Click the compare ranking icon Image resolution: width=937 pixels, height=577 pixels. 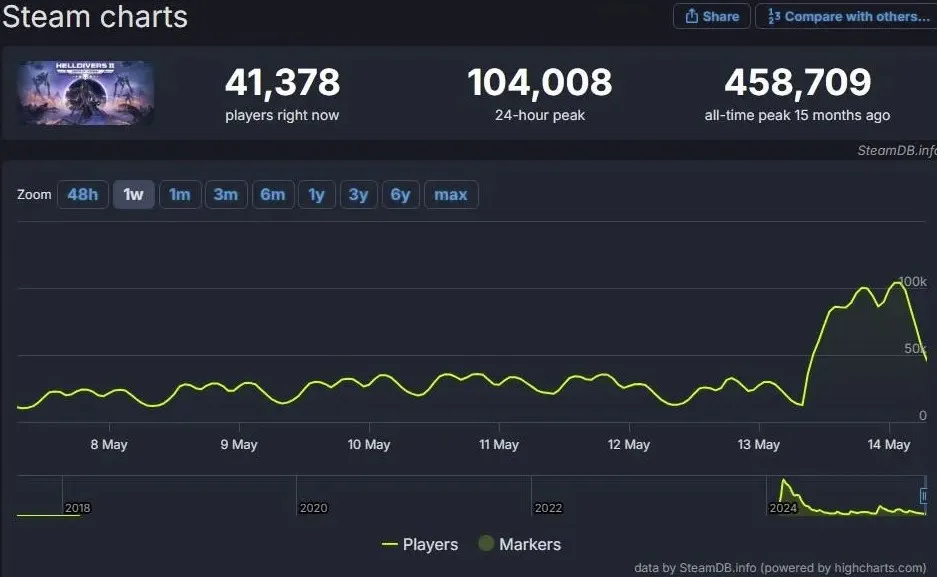click(774, 16)
